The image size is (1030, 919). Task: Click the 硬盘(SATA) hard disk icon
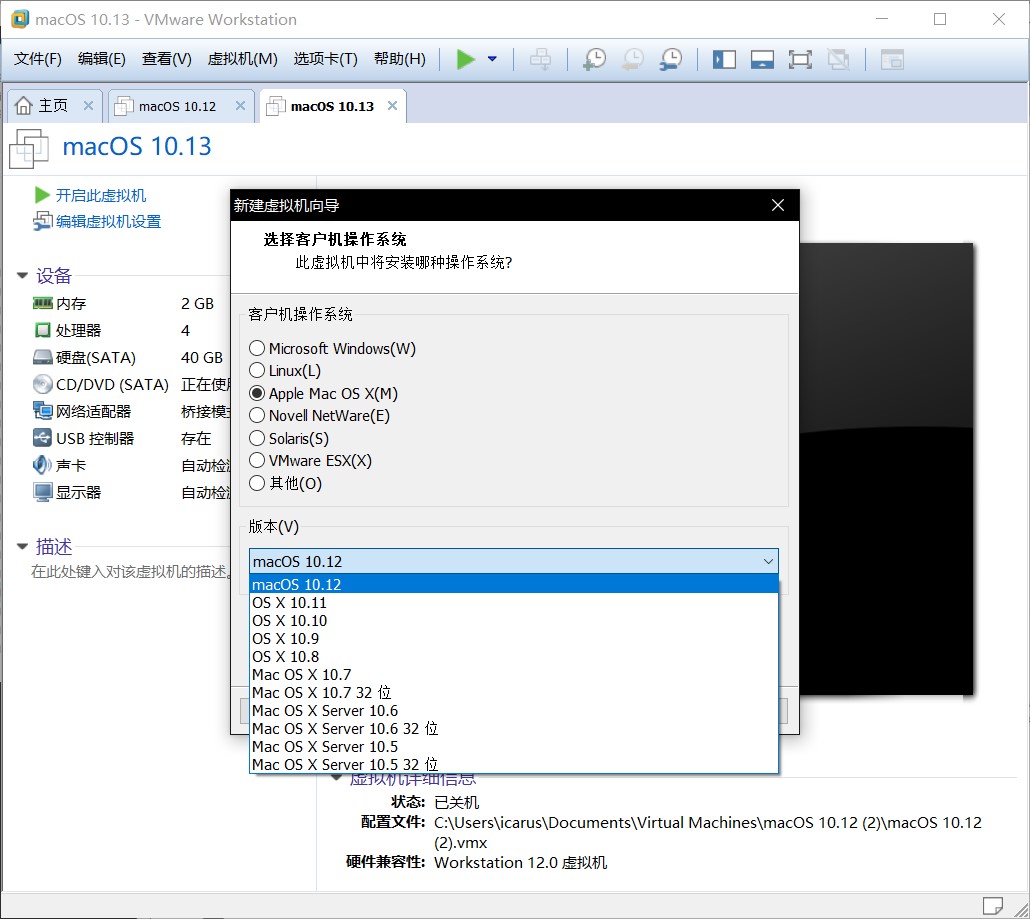(42, 357)
